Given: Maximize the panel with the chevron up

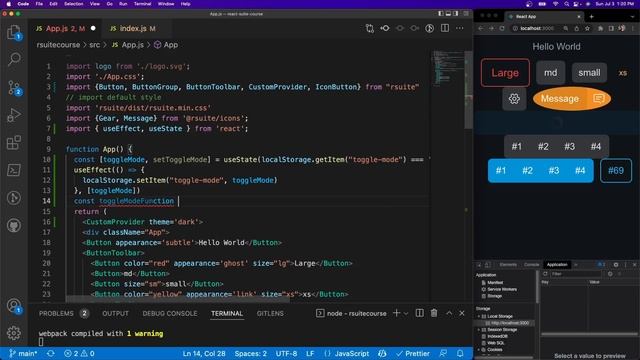Looking at the screenshot, I should 449,313.
